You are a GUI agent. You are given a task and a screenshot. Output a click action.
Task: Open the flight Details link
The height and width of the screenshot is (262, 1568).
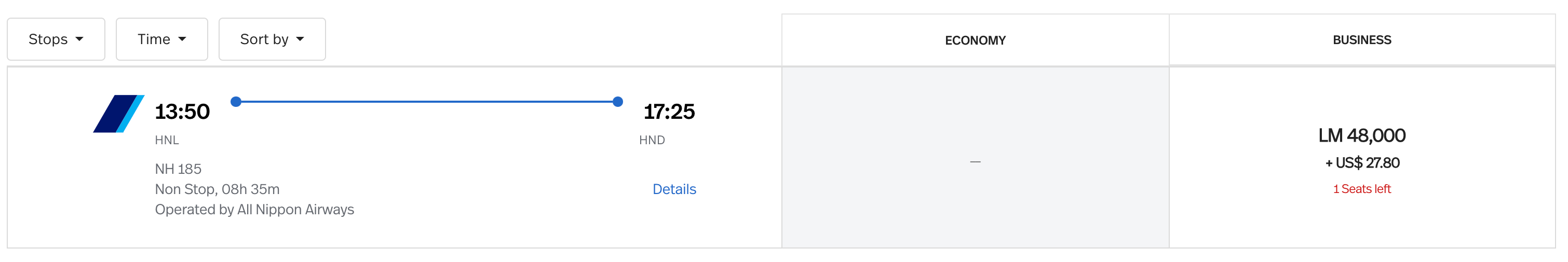tap(674, 189)
